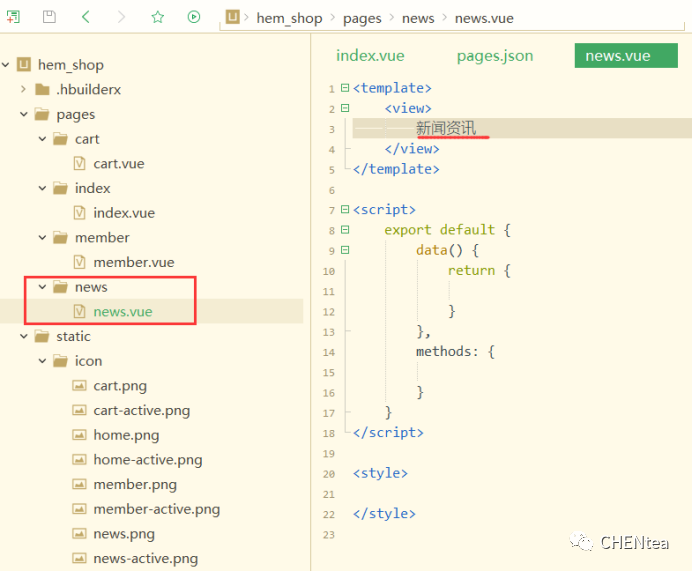Bookmark with the star icon
The height and width of the screenshot is (571, 692).
[x=157, y=17]
